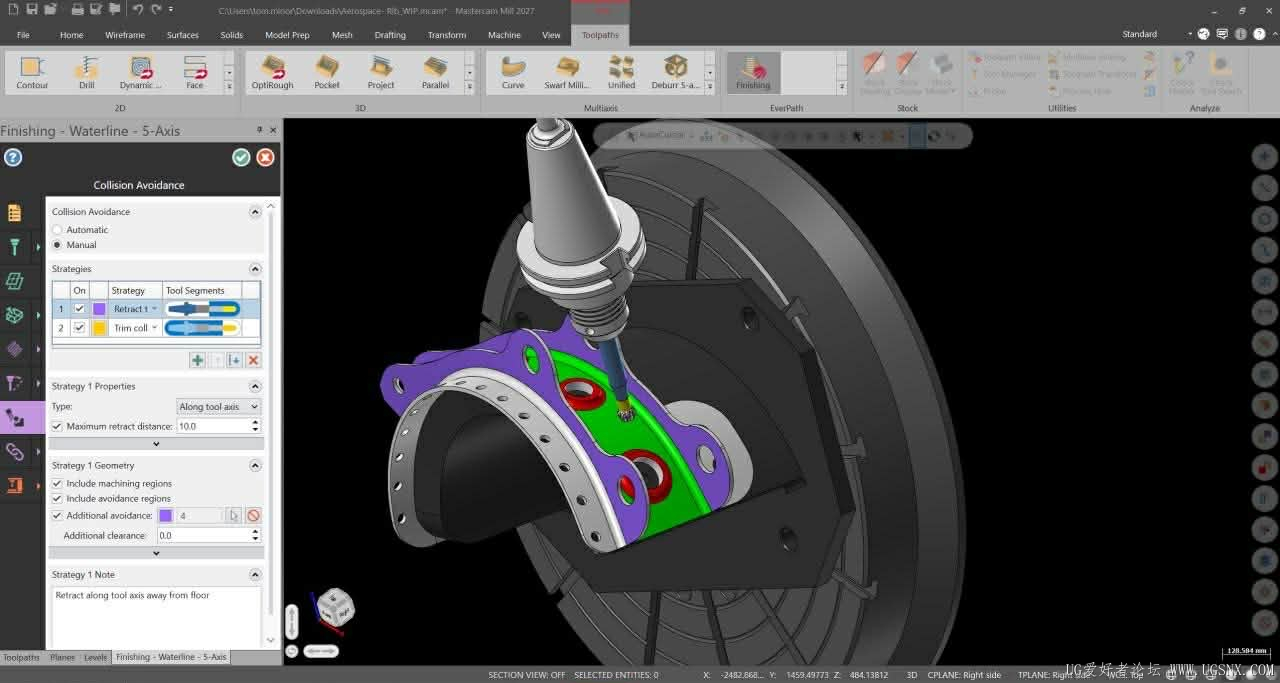
Task: Switch to the Wireframe ribbon tab
Action: 125,35
